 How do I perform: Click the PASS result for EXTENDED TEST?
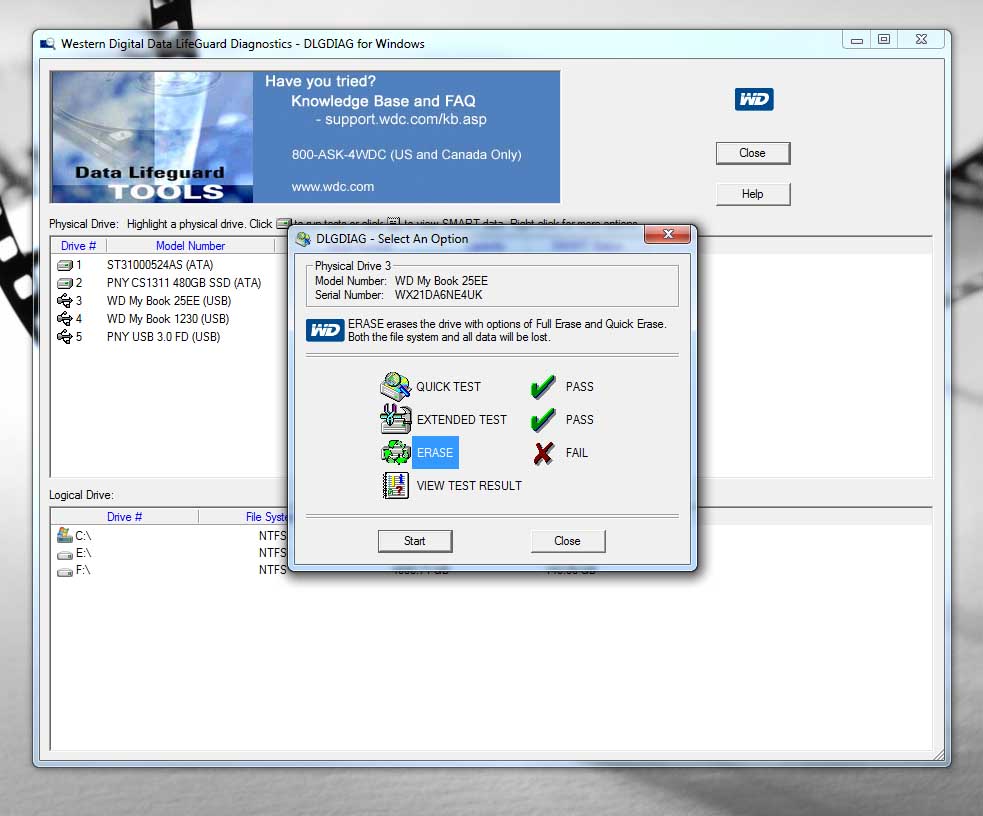pos(579,419)
